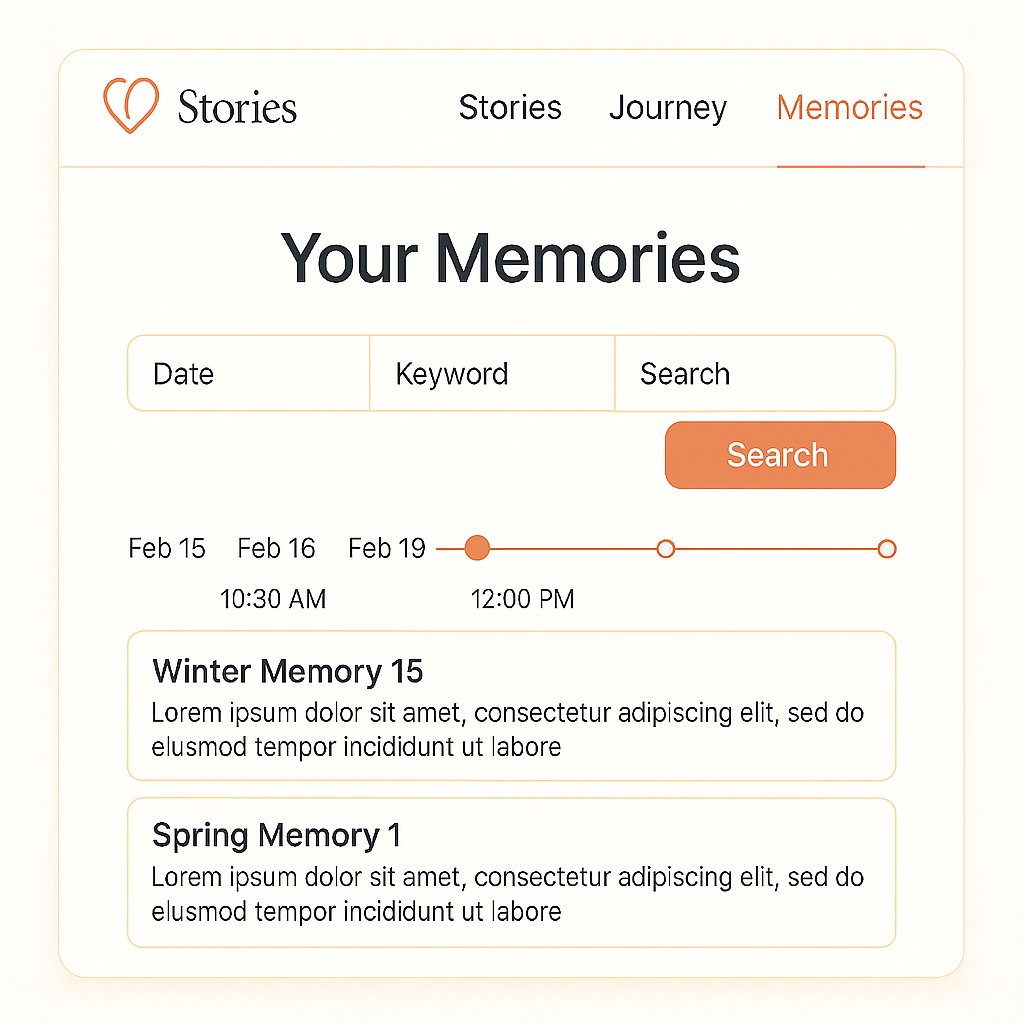The image size is (1024, 1024).
Task: Select the Feb 15 date label
Action: click(167, 548)
